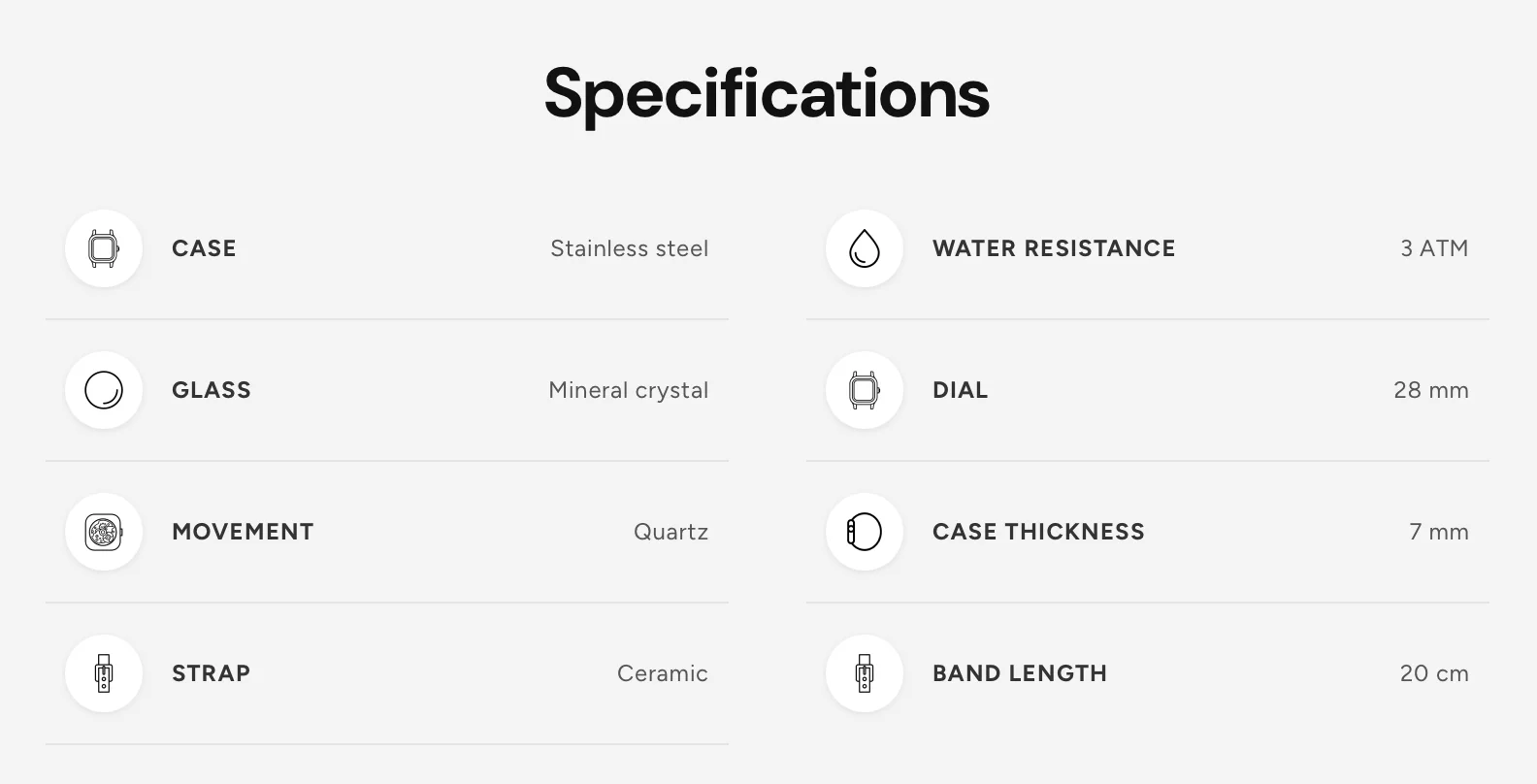Viewport: 1537px width, 784px height.
Task: Click the watch case icon beside CASE
Action: click(104, 248)
